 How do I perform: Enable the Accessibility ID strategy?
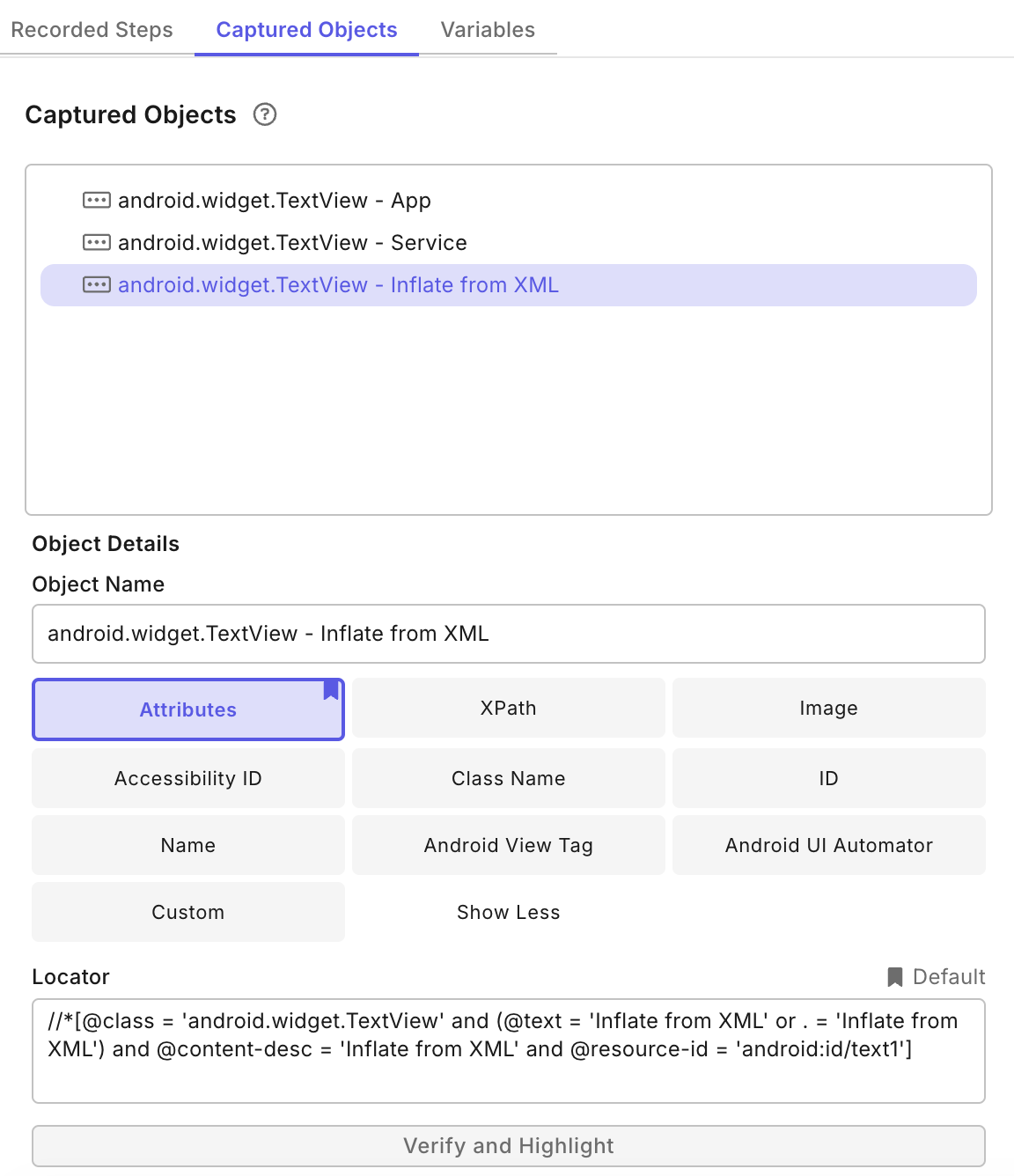click(187, 778)
